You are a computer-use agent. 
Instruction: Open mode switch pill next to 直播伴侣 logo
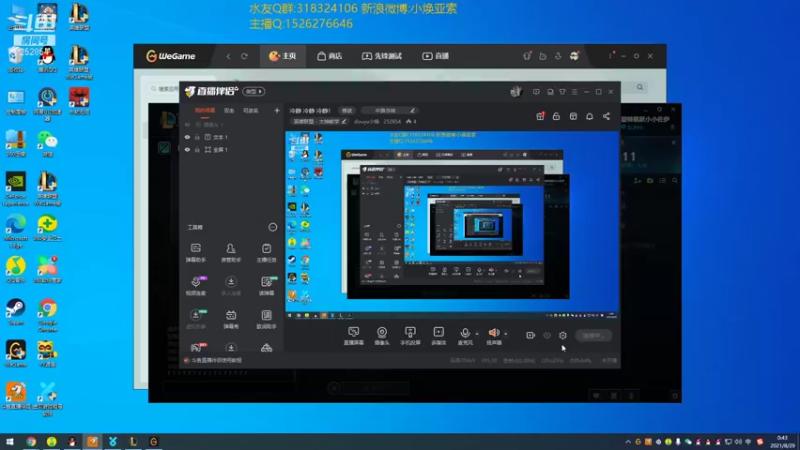(x=254, y=91)
